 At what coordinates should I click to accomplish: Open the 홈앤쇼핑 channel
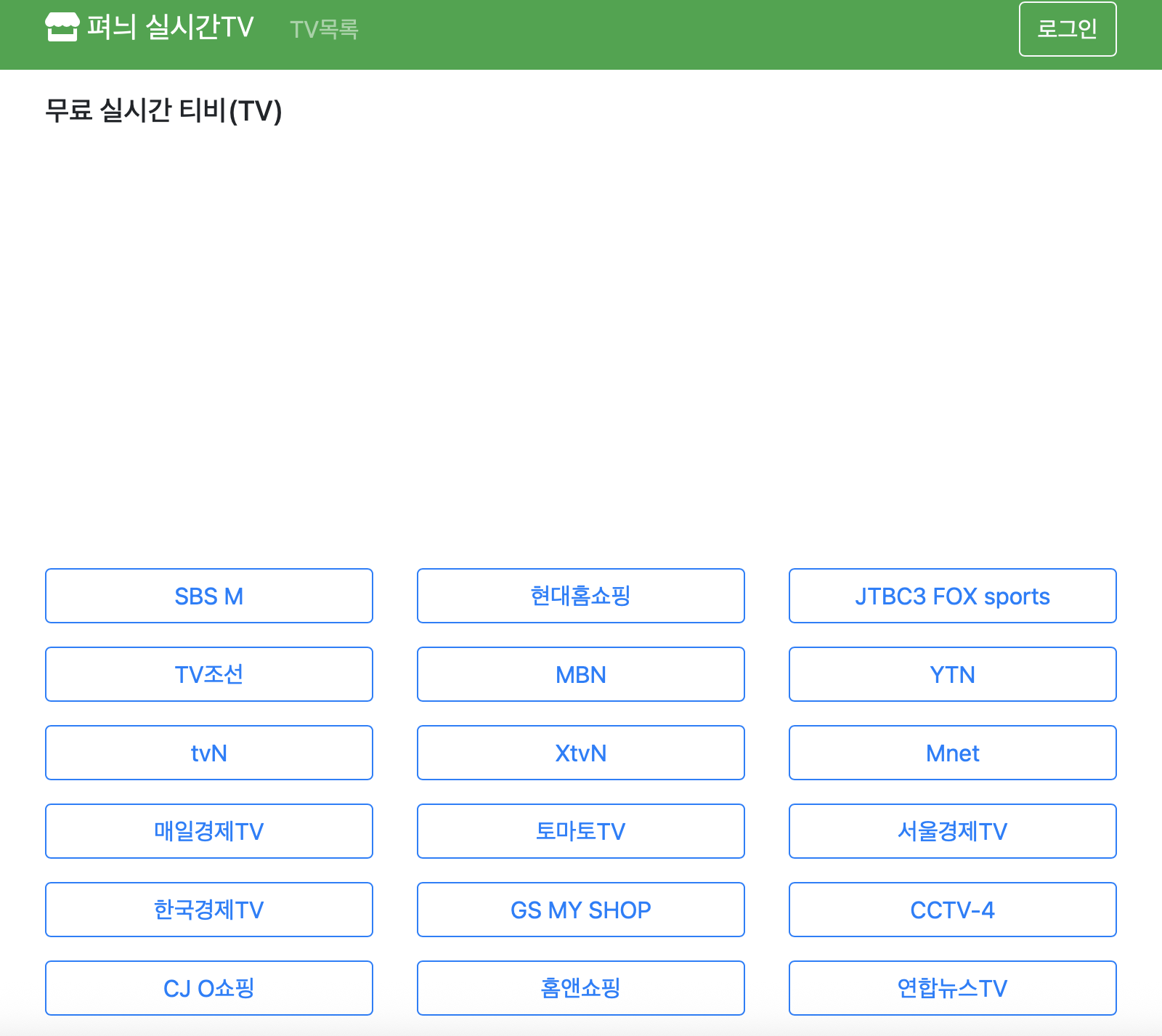click(581, 988)
